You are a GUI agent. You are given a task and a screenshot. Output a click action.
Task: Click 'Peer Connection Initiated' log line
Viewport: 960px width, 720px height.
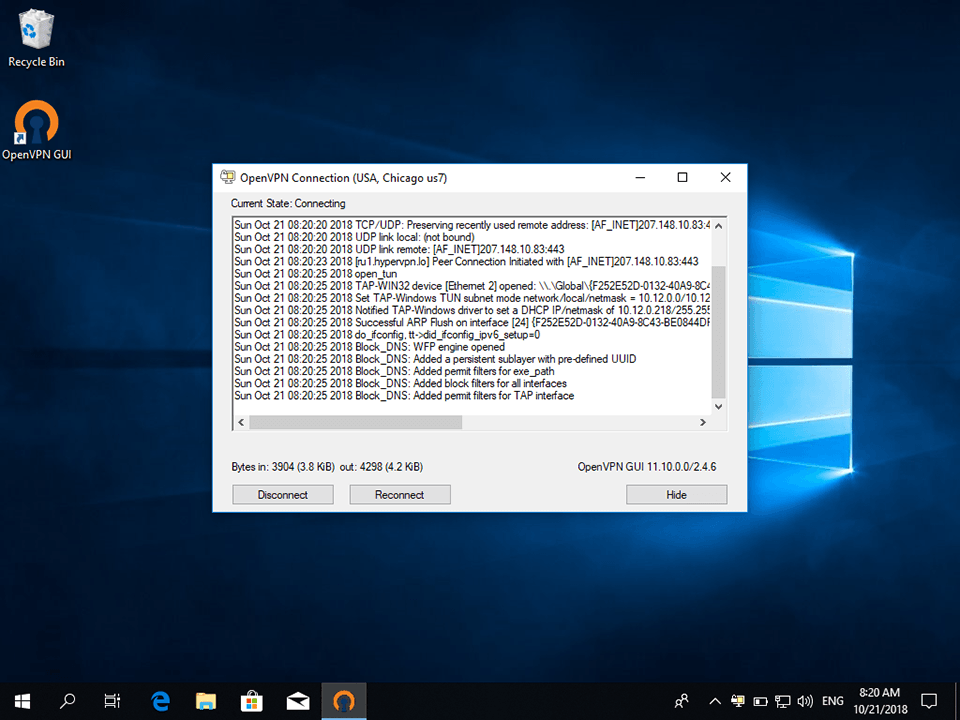tap(466, 261)
